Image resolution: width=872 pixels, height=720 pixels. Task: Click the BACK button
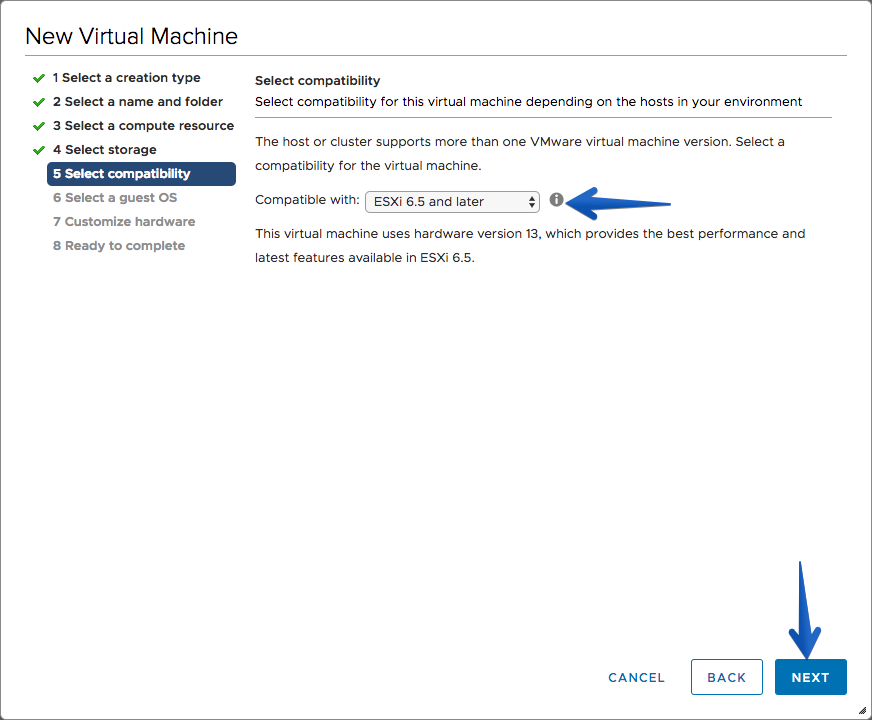point(726,677)
